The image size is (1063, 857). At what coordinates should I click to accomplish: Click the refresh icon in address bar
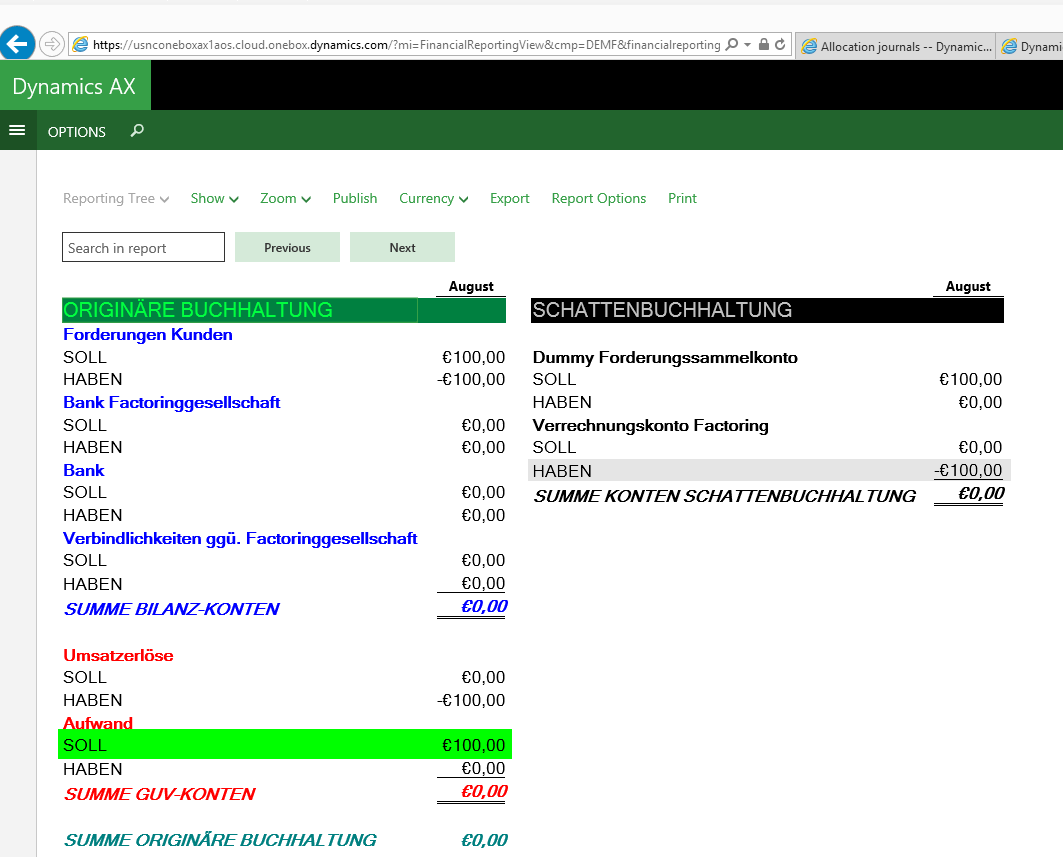[x=780, y=45]
